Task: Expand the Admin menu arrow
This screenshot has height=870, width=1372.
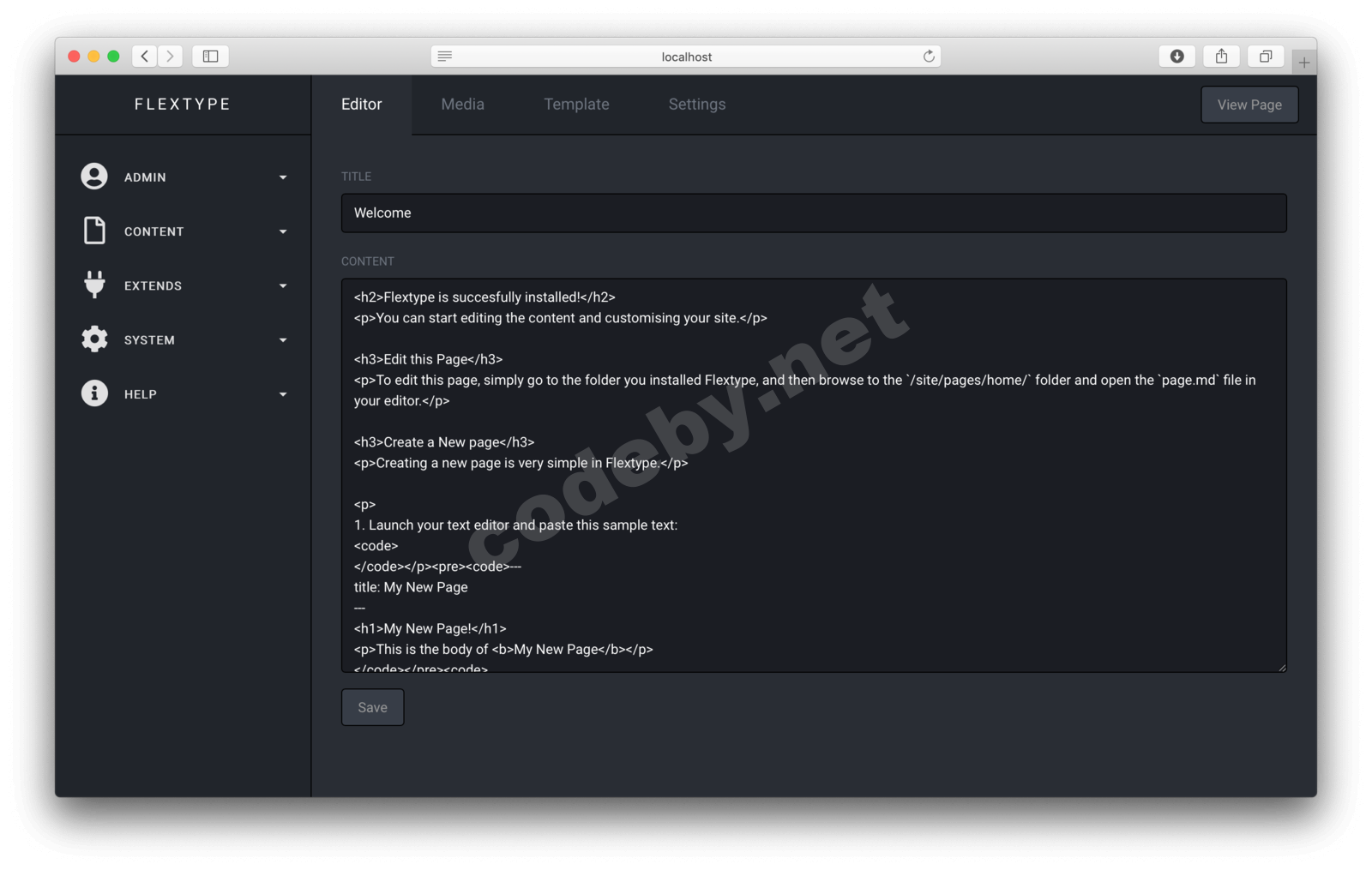Action: click(x=283, y=177)
